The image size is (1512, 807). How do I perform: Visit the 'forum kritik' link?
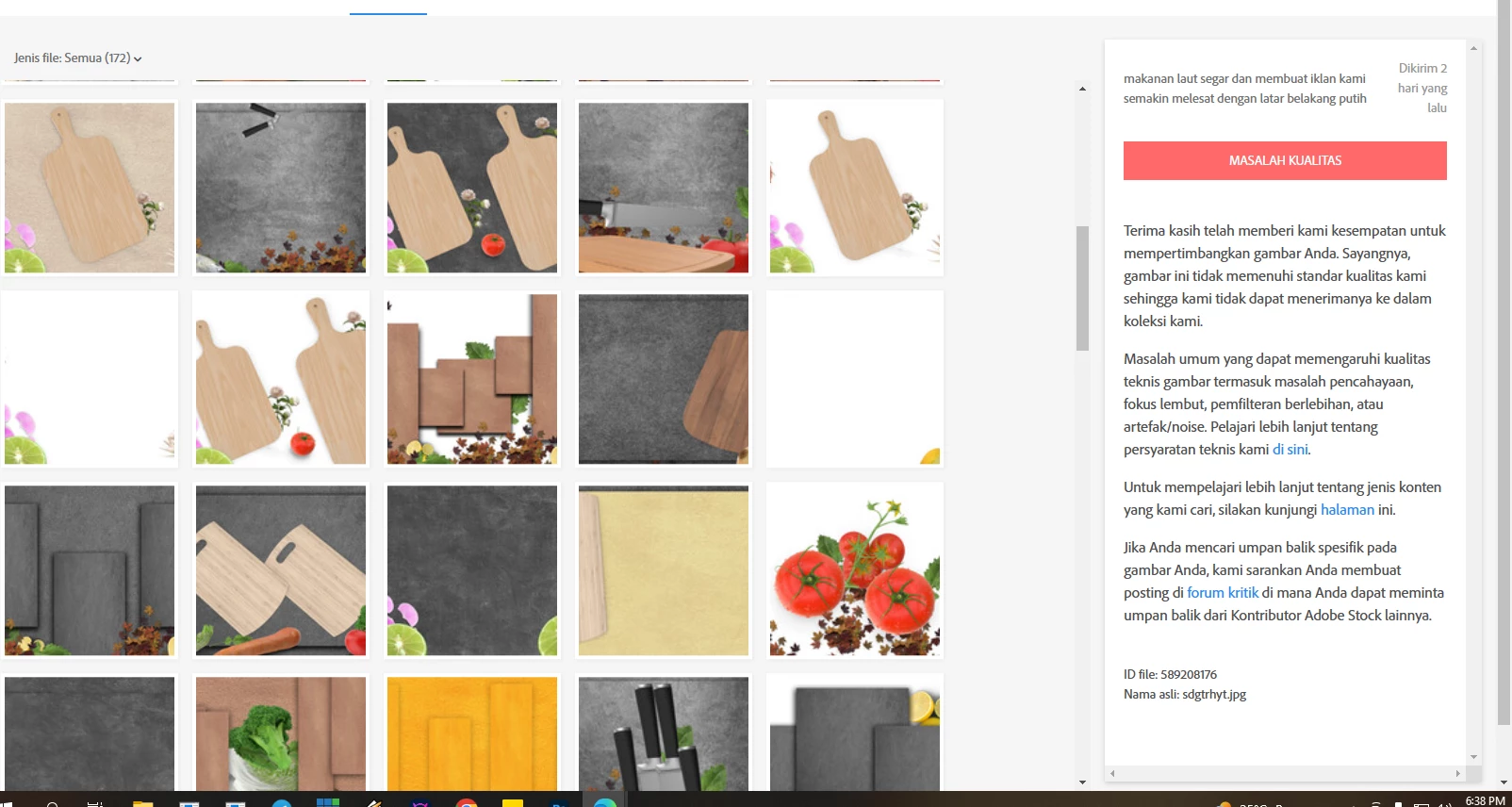click(1223, 593)
